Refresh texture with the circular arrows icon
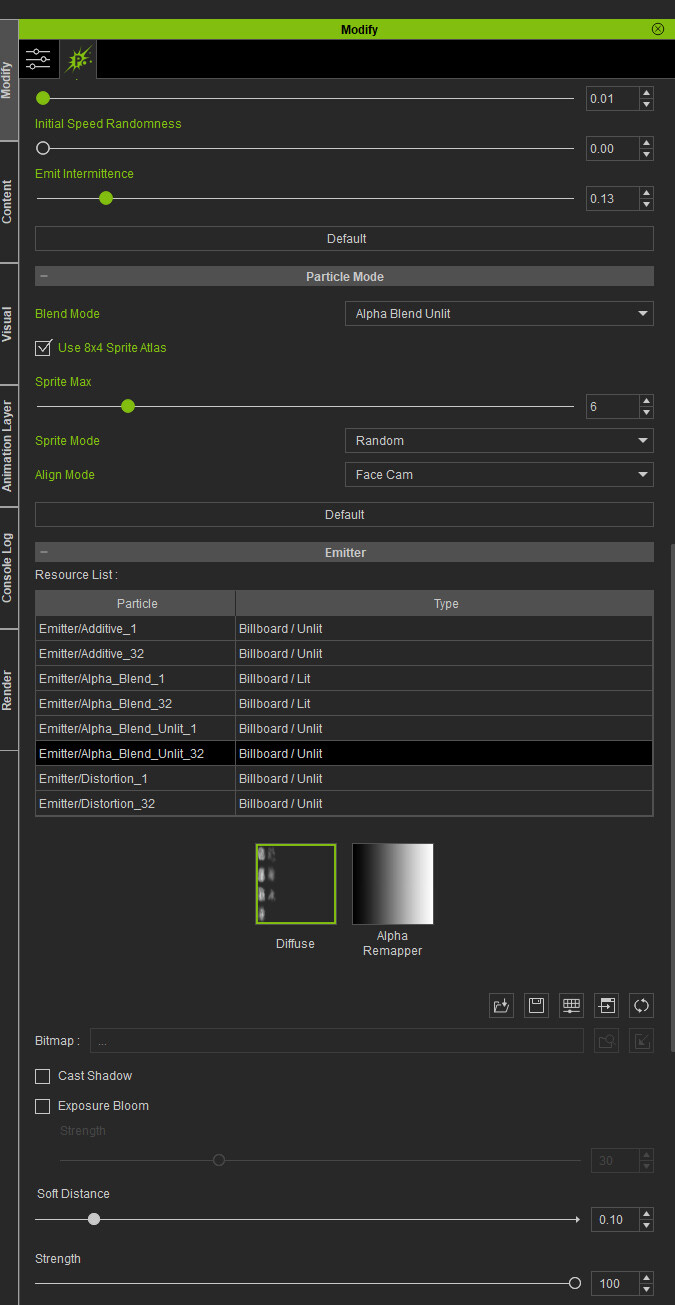This screenshot has width=675, height=1305. [642, 1006]
